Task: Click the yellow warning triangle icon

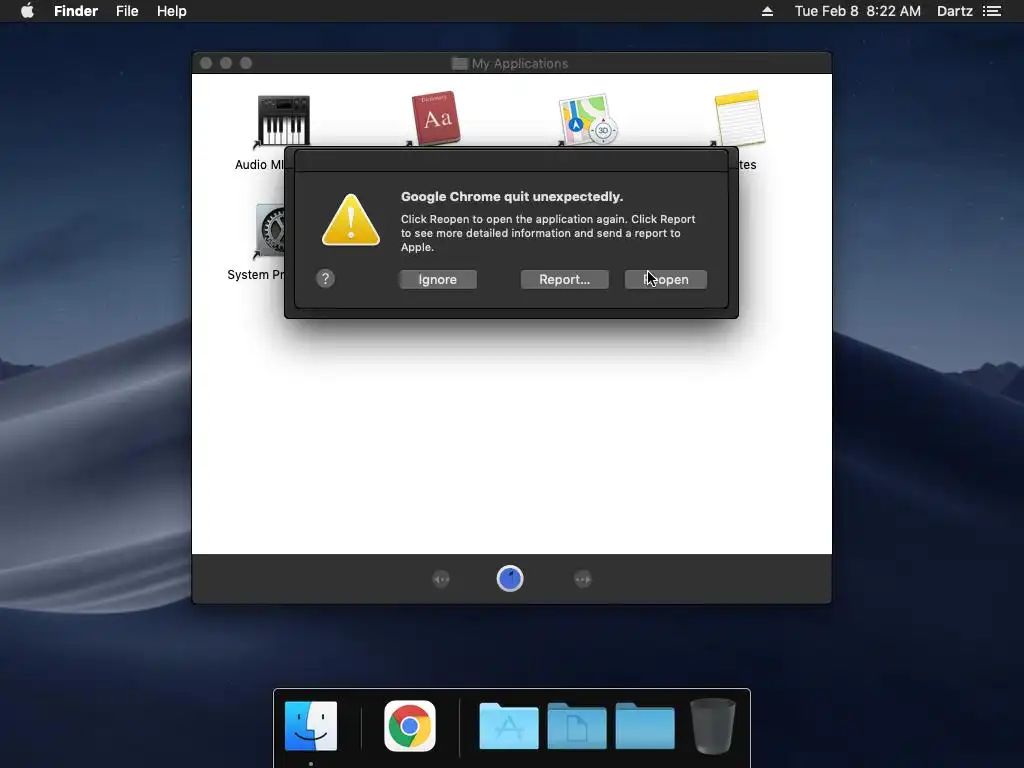Action: 351,220
